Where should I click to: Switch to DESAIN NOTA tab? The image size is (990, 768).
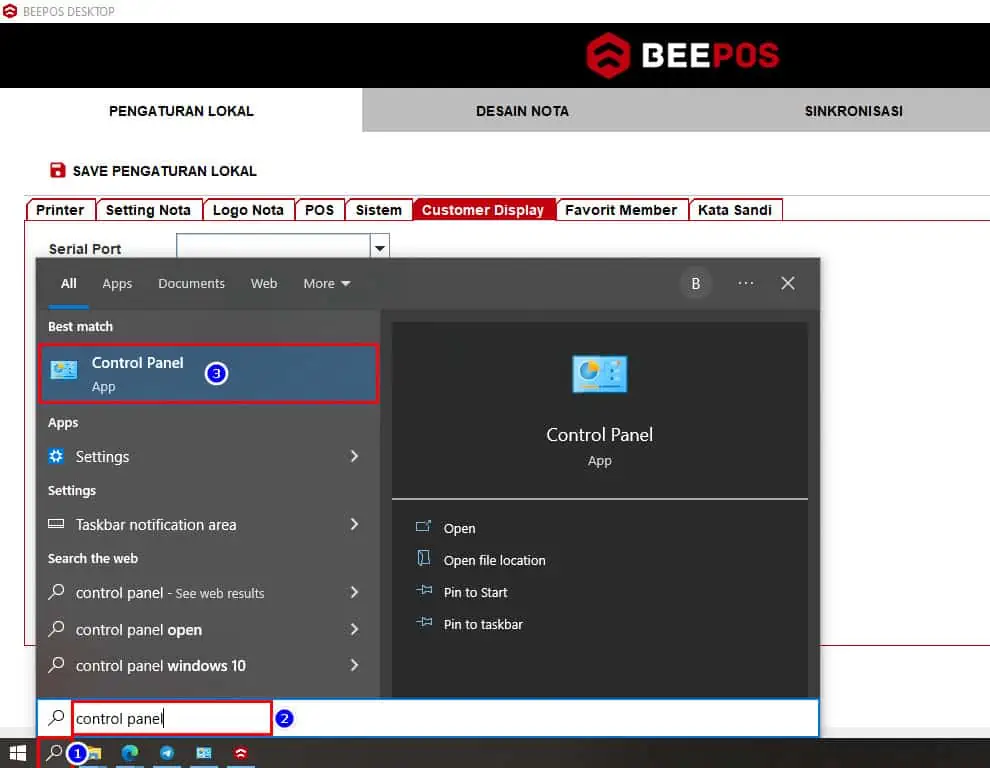(522, 111)
